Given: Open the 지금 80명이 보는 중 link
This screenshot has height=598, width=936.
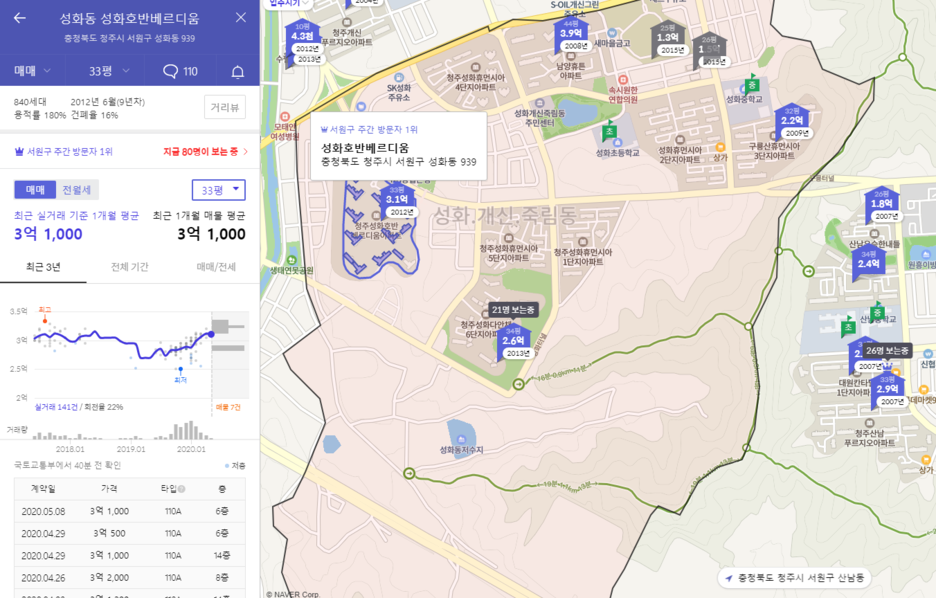Looking at the screenshot, I should point(205,152).
